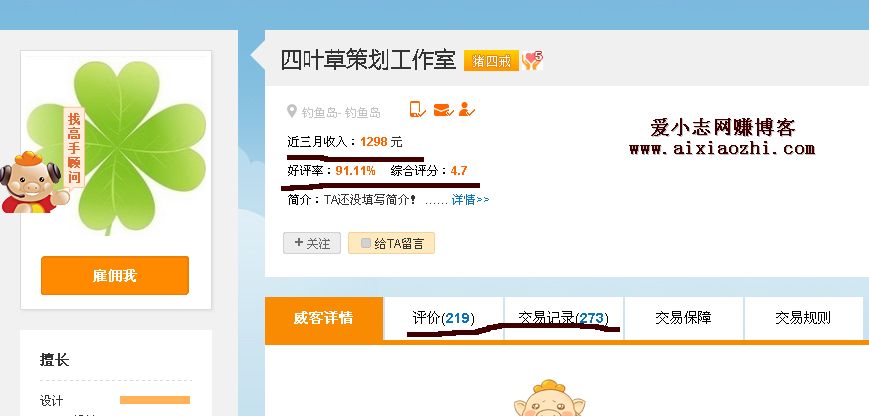Click the 猪四戒 orange badge
This screenshot has width=869, height=416.
click(x=491, y=61)
